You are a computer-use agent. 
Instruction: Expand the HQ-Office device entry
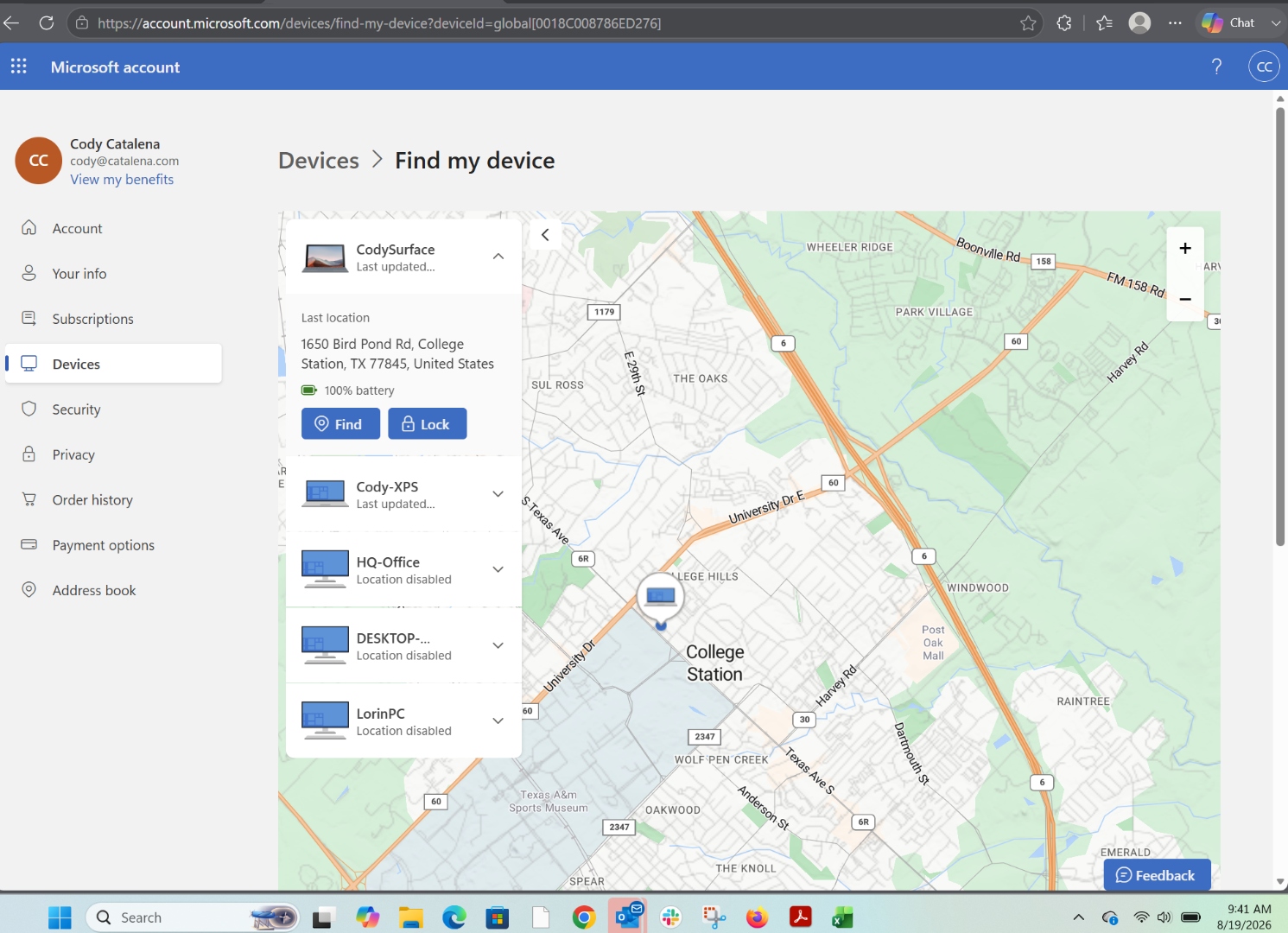click(498, 569)
